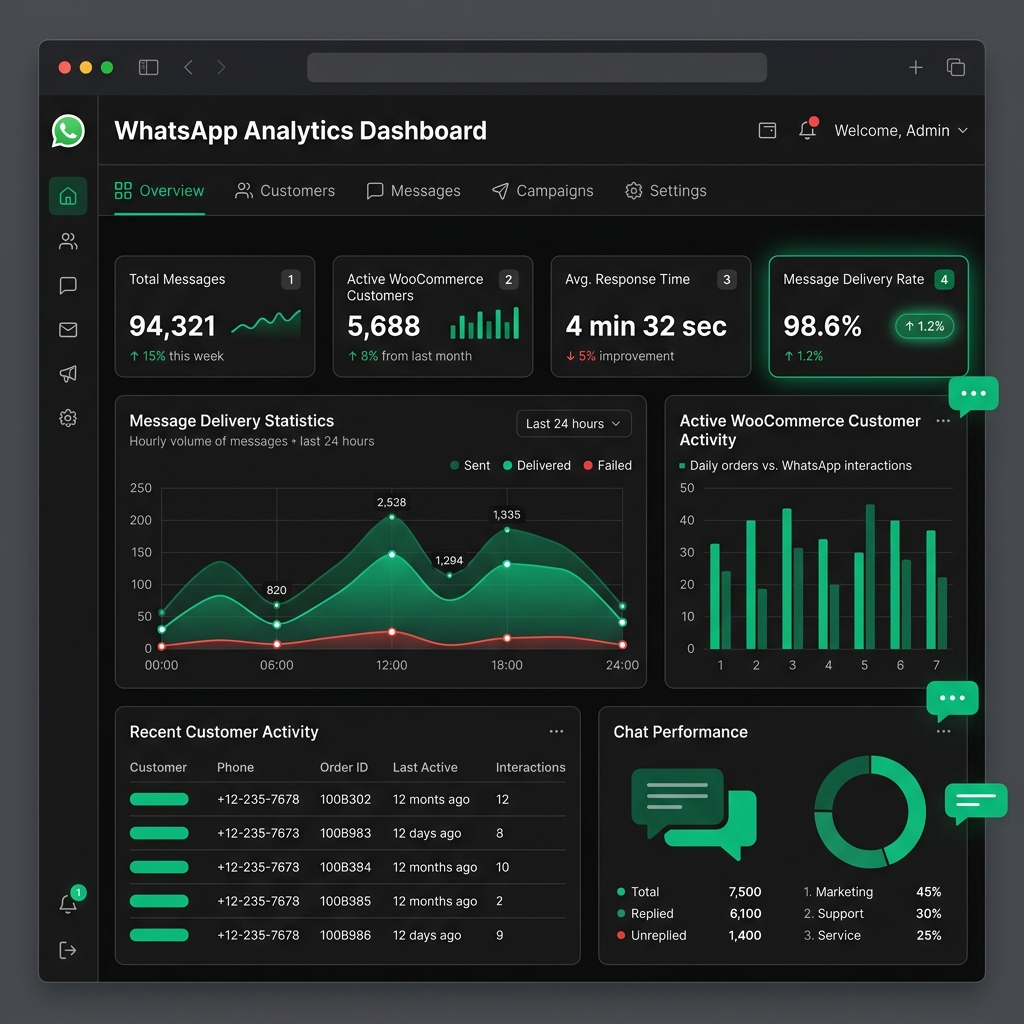
Task: Open the gear settings icon in sidebar
Action: tap(68, 418)
